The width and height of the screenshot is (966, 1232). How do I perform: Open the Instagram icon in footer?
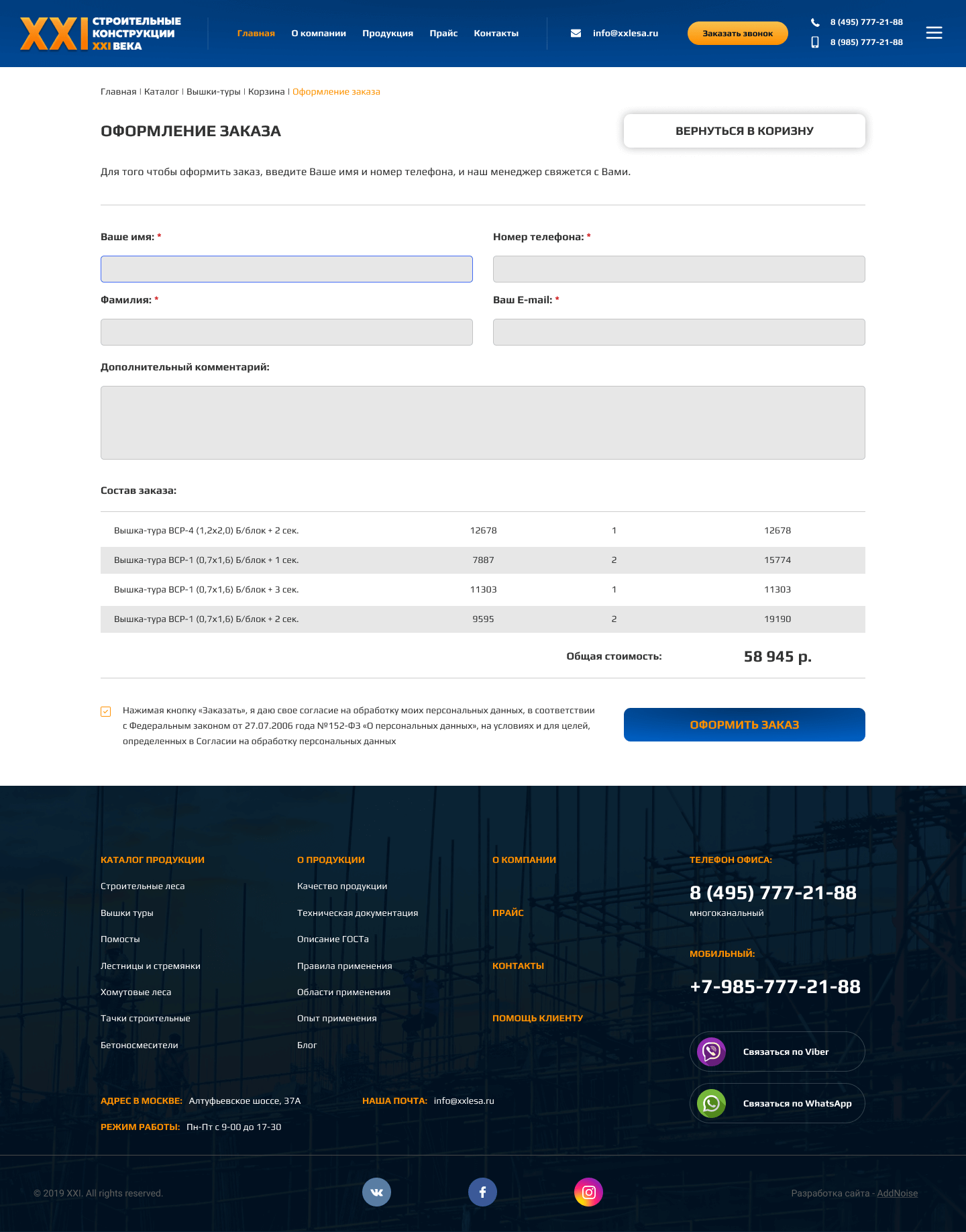(588, 1192)
